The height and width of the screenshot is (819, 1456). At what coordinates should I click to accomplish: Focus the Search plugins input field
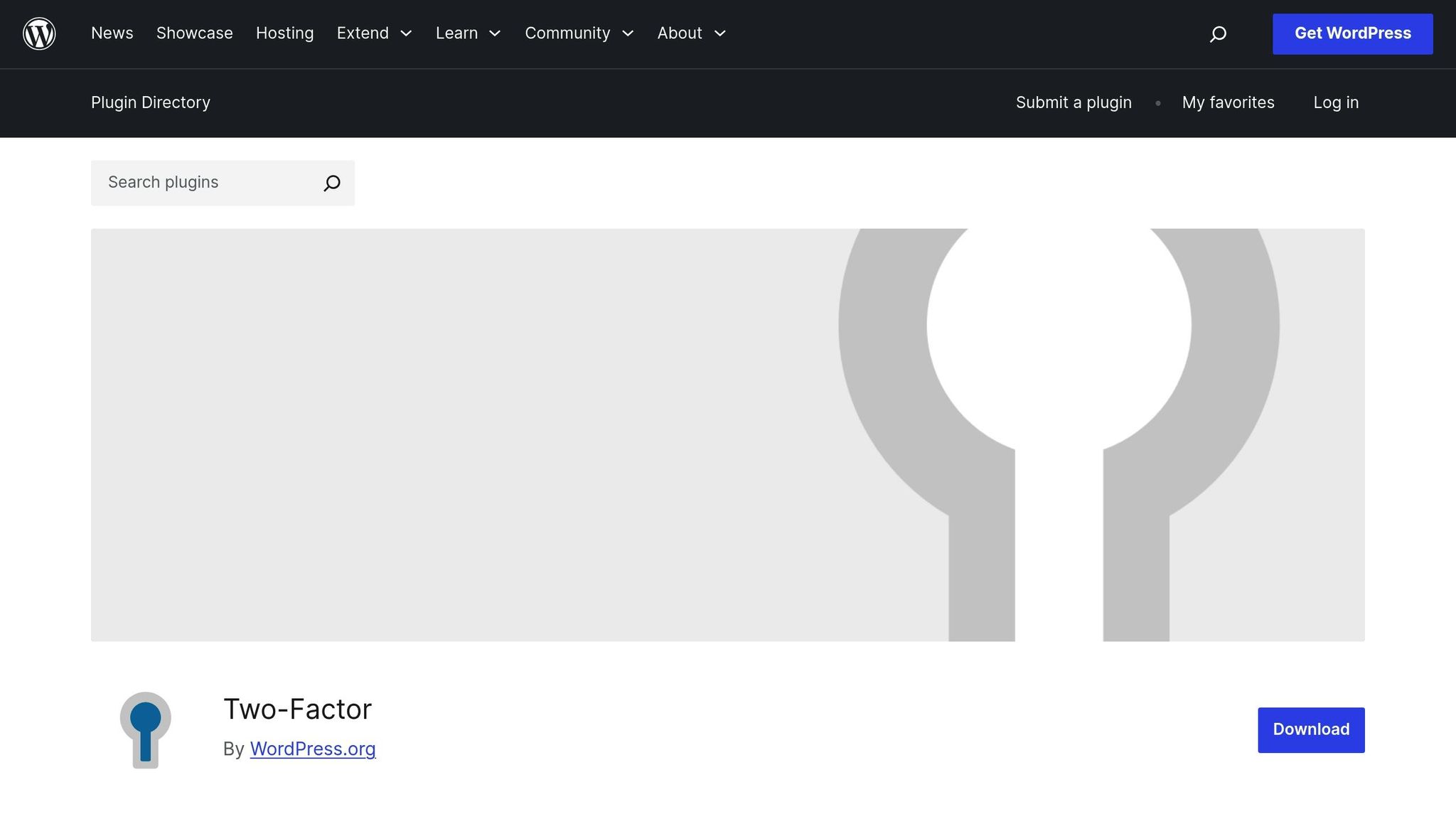click(206, 183)
